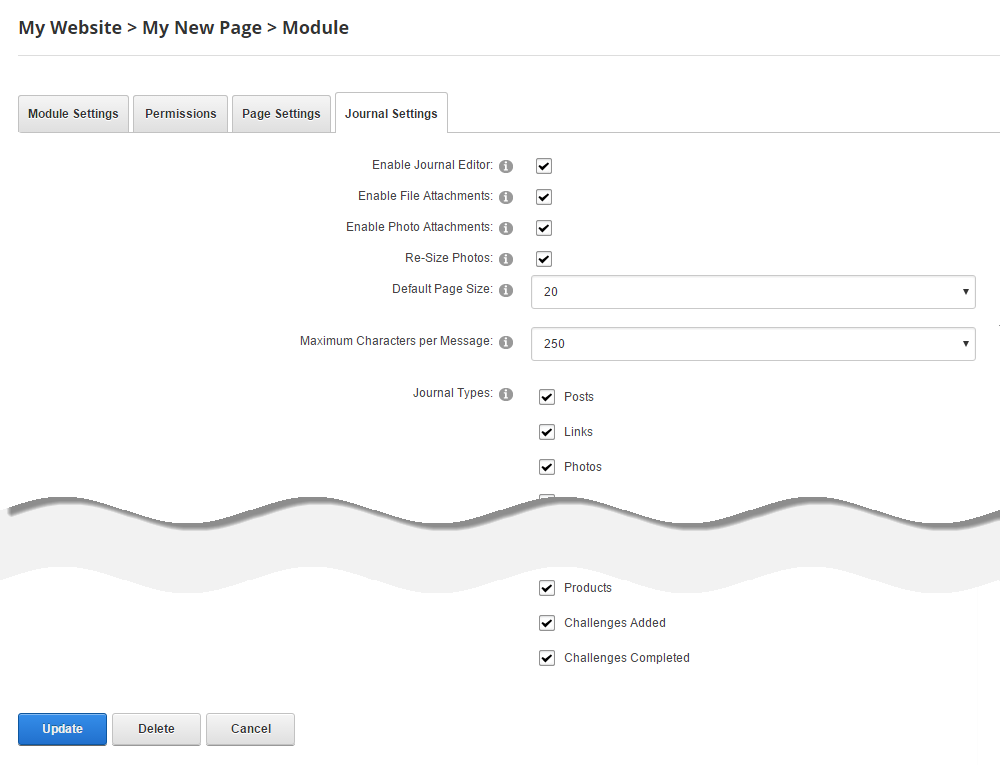1000x765 pixels.
Task: Uncheck the Products journal type
Action: pyautogui.click(x=547, y=588)
